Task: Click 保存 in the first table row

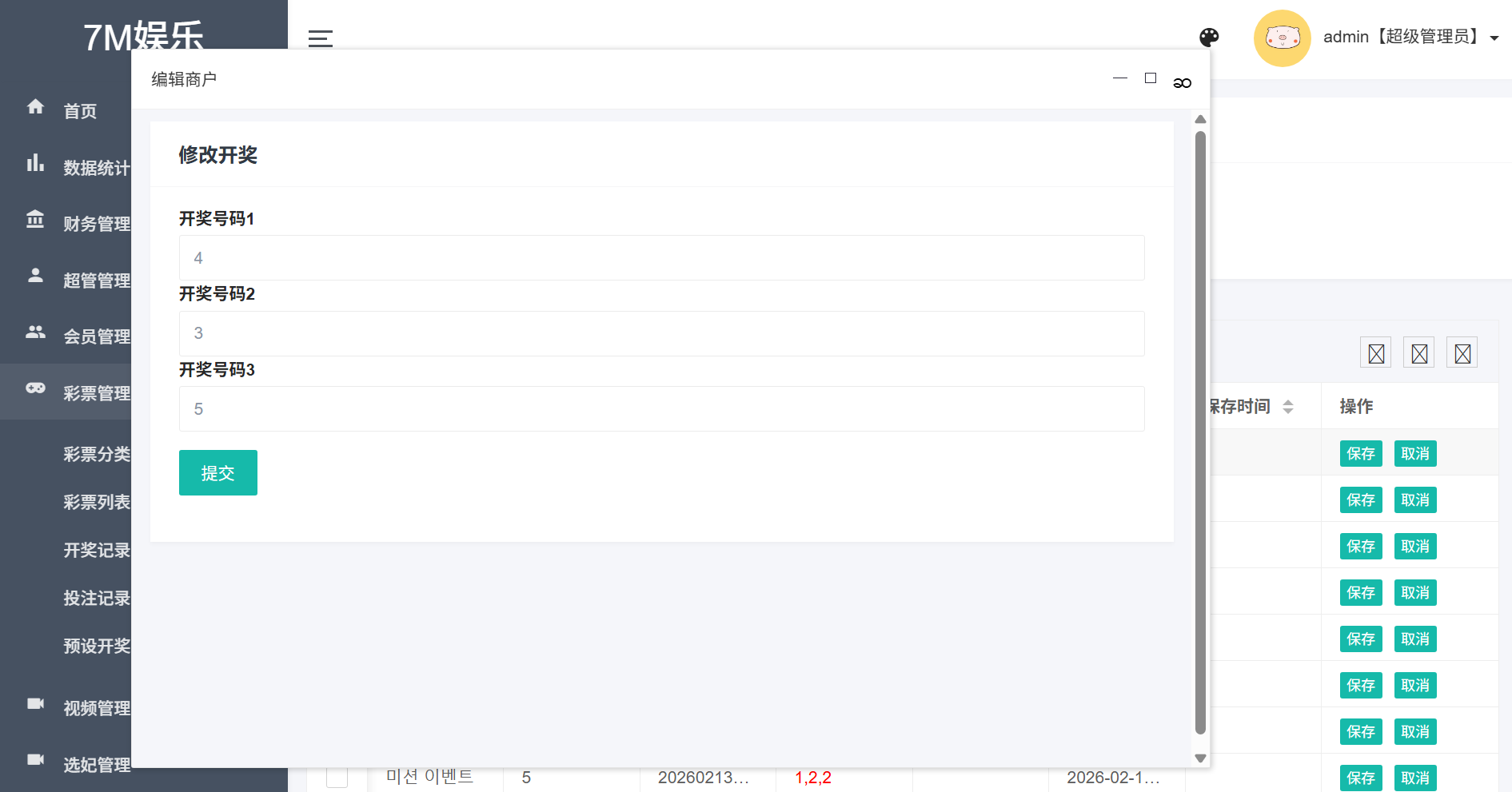Action: click(x=1360, y=454)
